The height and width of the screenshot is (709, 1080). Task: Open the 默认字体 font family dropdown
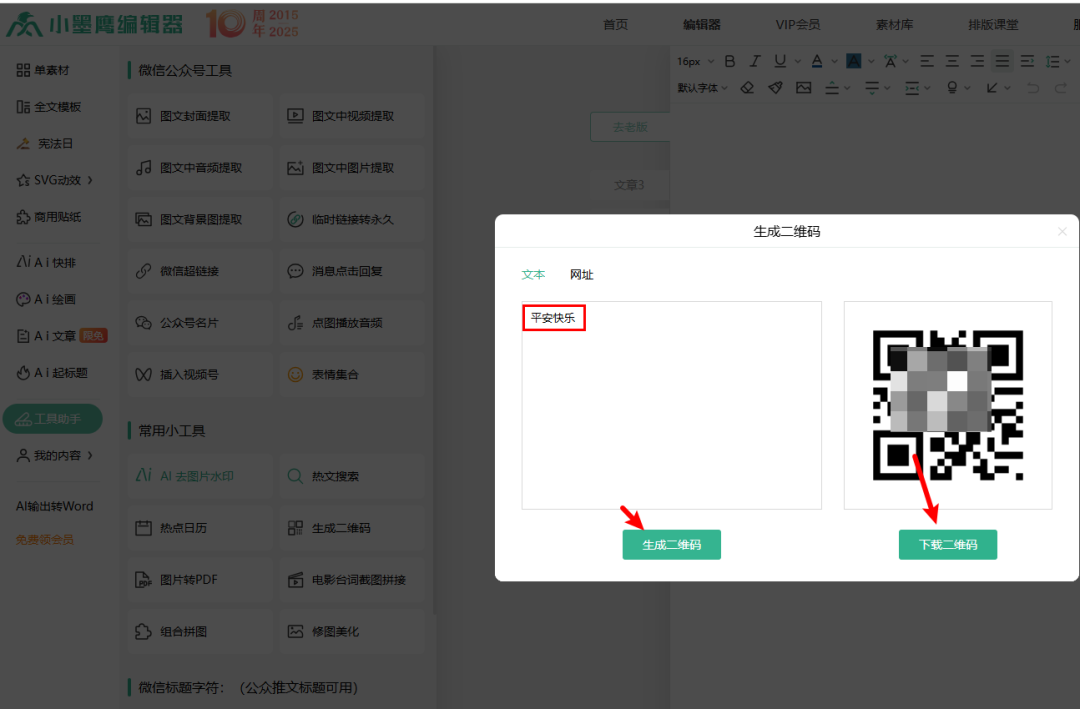703,88
